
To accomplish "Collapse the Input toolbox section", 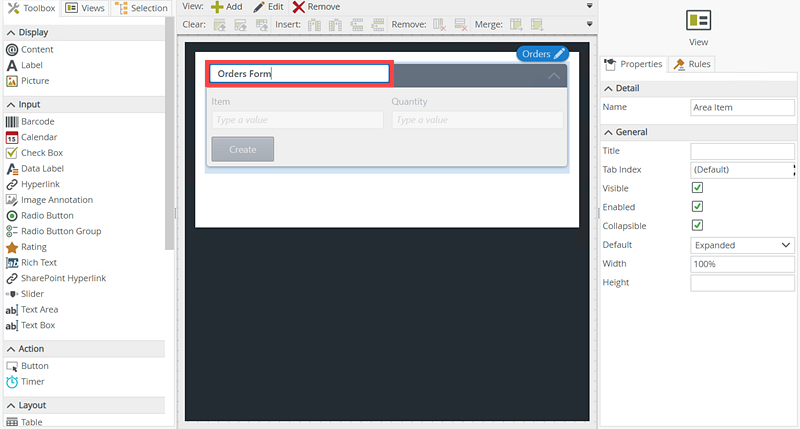I will click(x=11, y=105).
